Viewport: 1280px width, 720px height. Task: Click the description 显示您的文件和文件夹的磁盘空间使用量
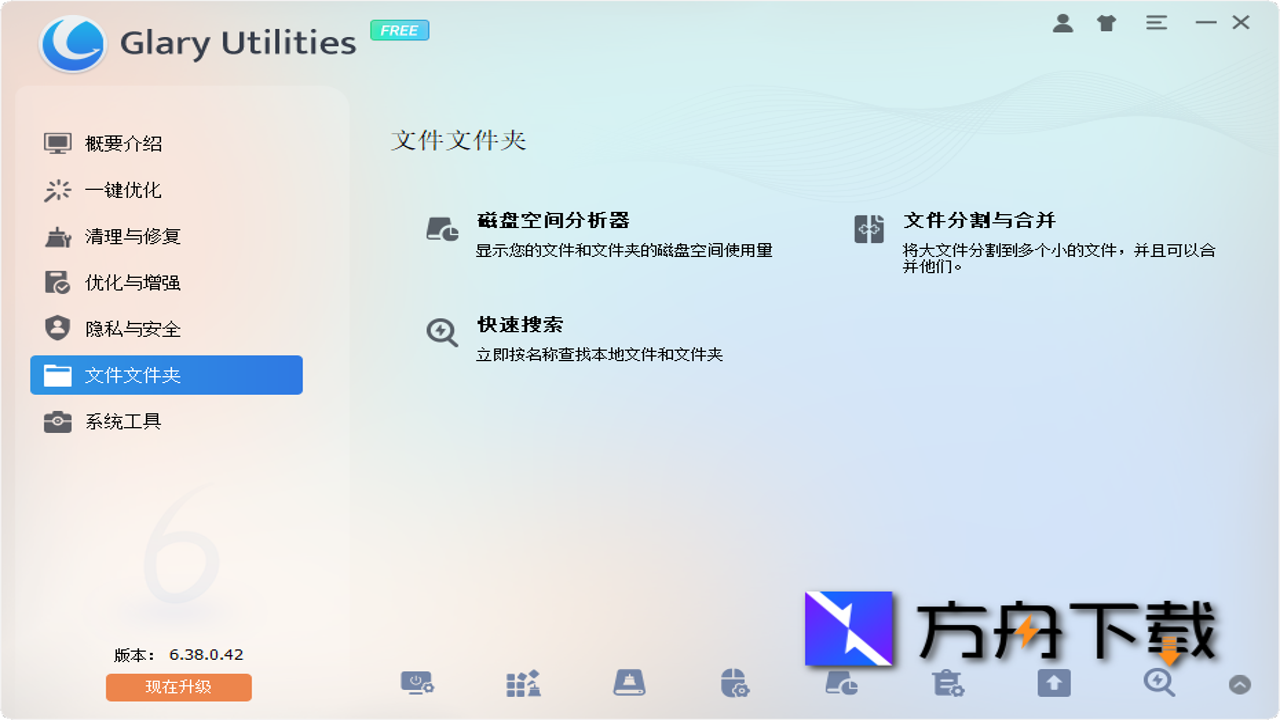(x=624, y=250)
